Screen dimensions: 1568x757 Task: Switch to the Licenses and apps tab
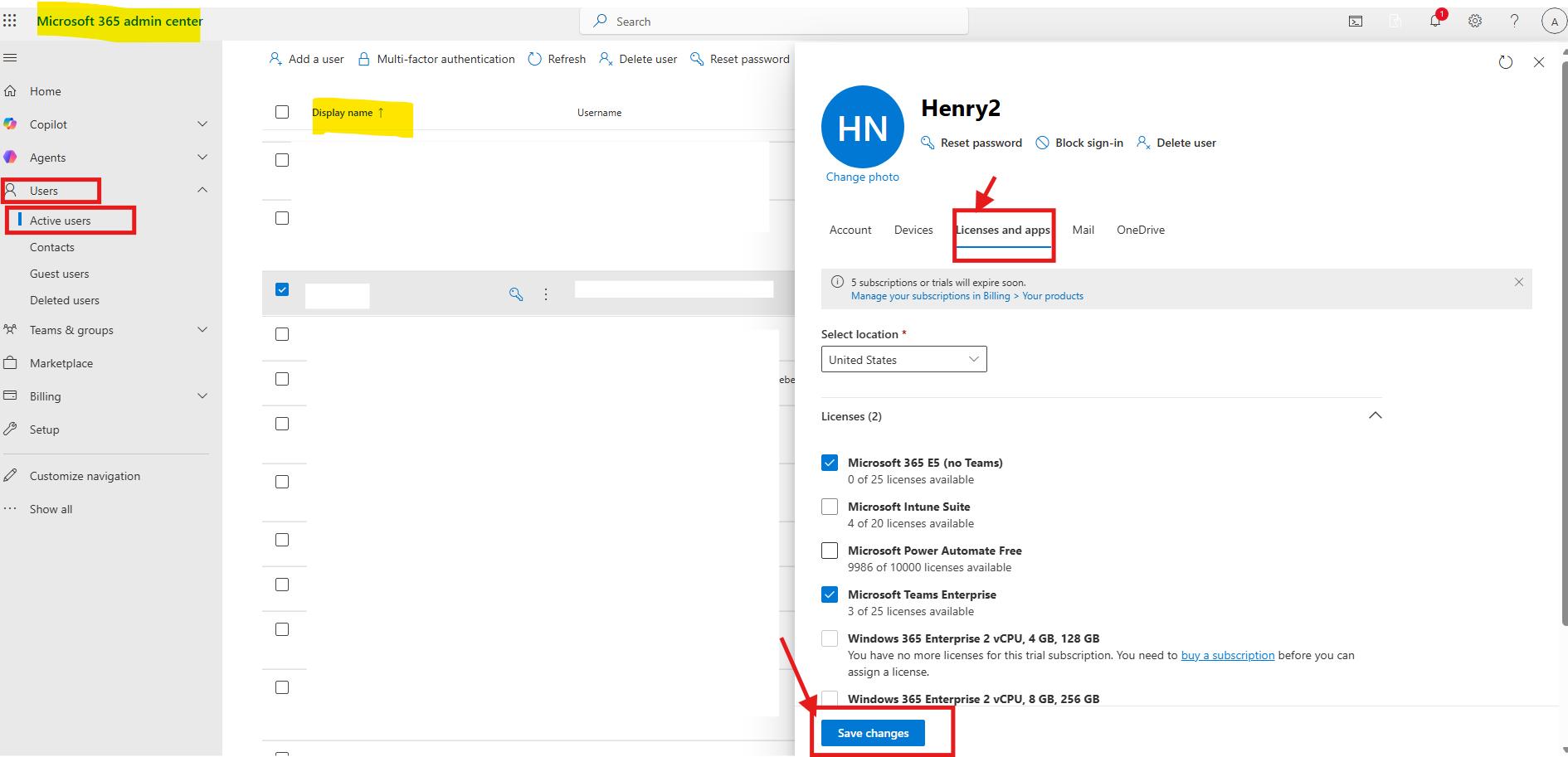tap(1003, 230)
